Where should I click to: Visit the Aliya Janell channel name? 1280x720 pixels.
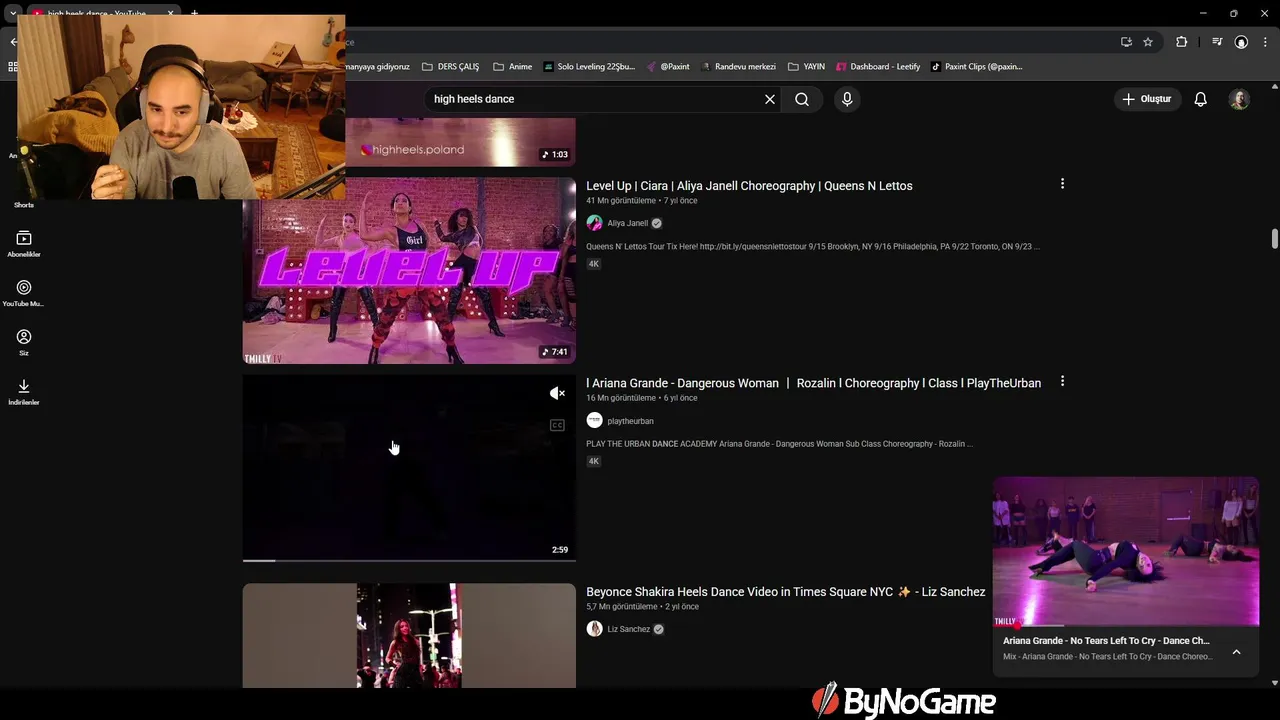628,223
